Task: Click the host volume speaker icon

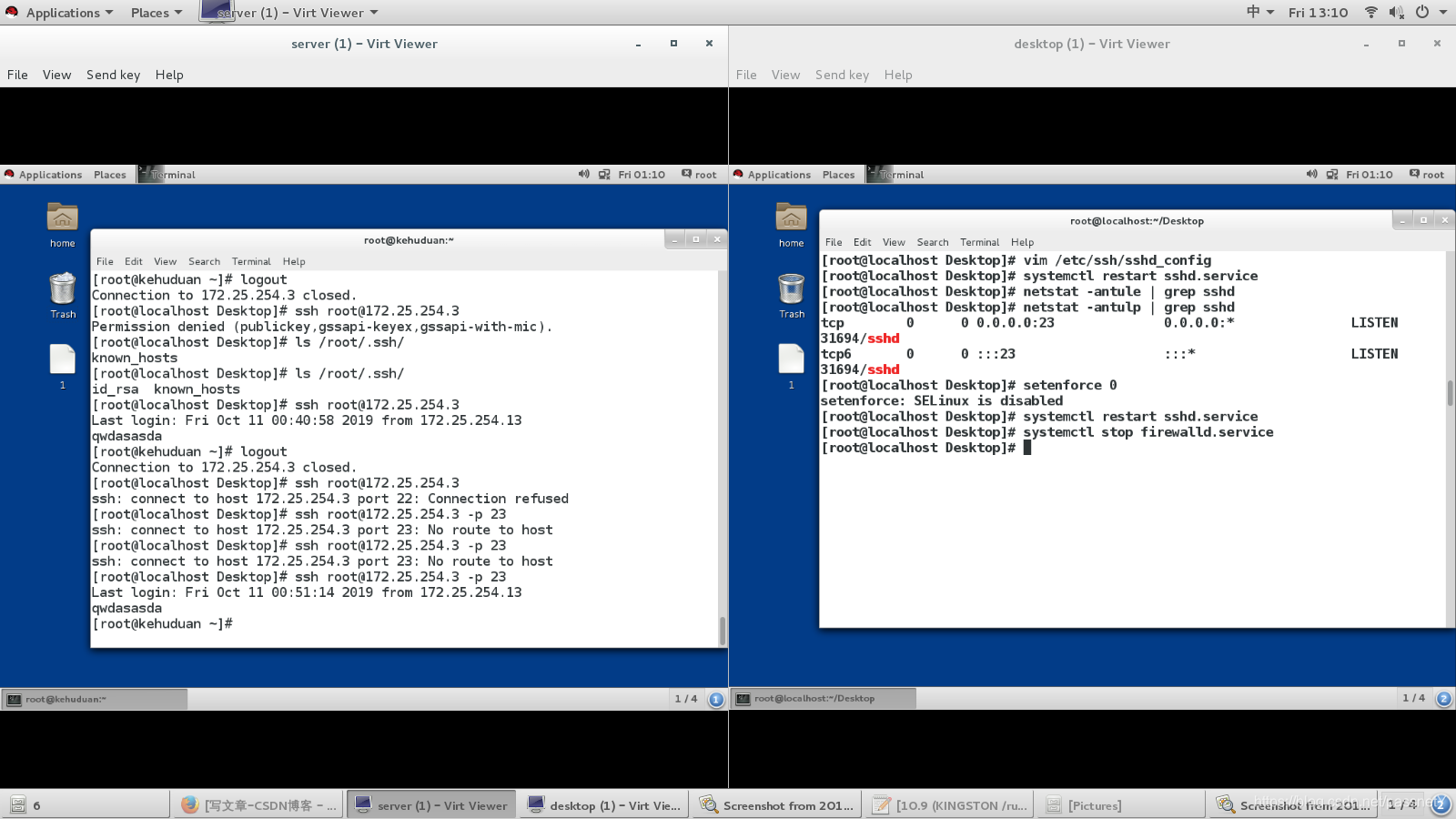Action: coord(1397,12)
